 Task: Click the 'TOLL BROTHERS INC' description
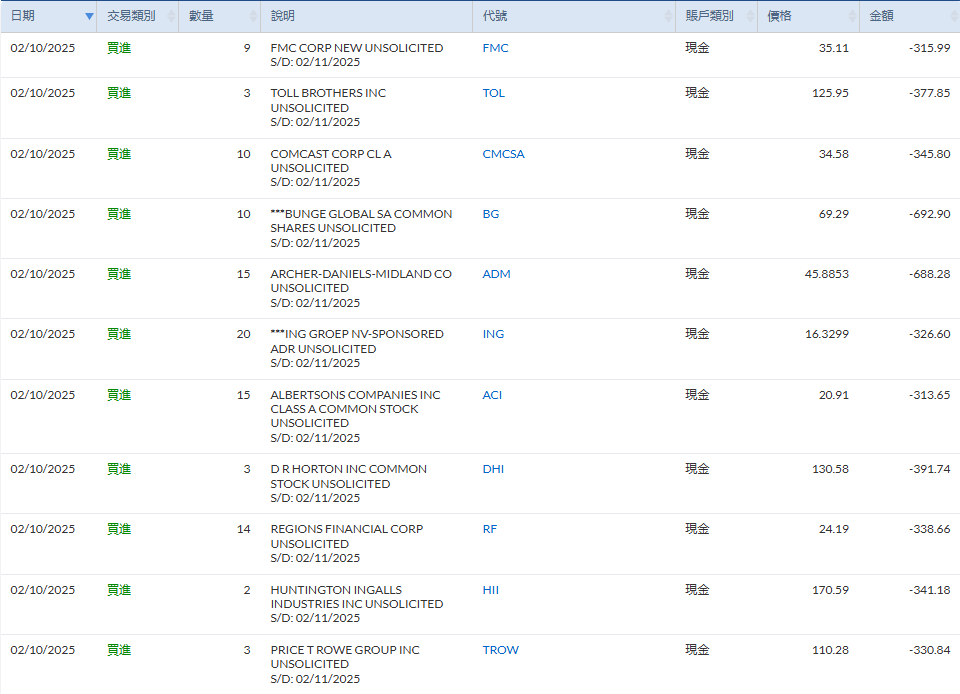coord(328,93)
